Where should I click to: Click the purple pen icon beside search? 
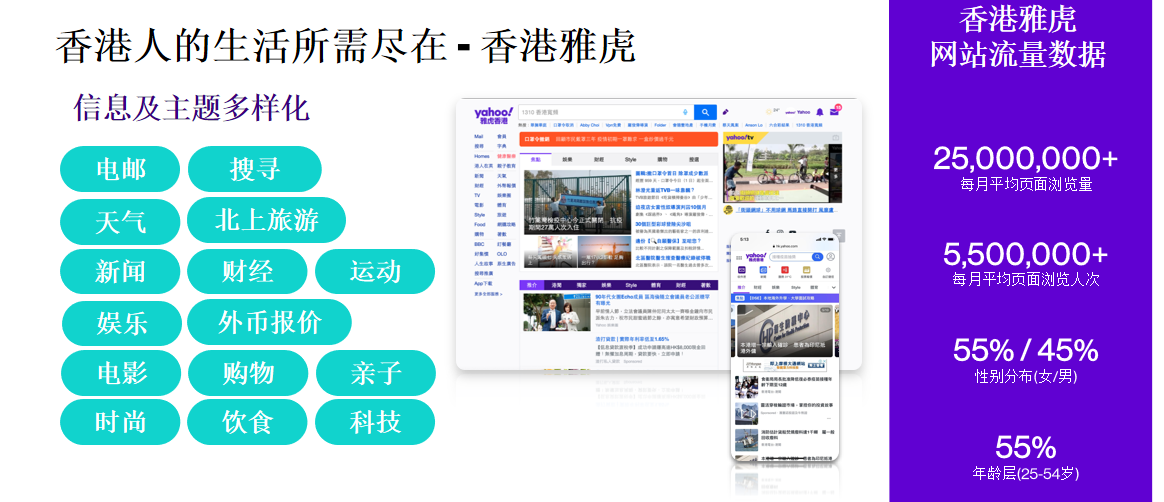[725, 112]
